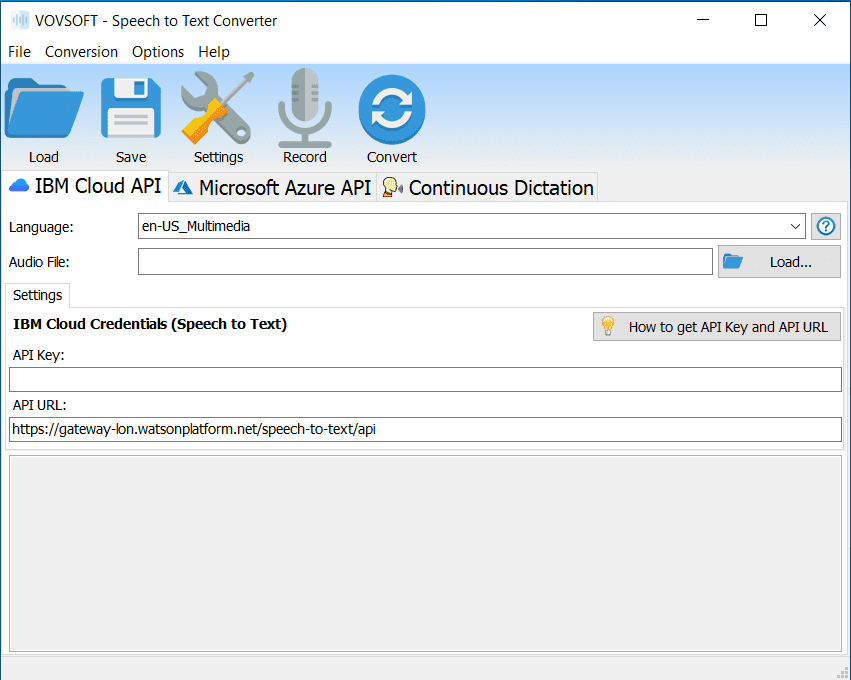This screenshot has height=680, width=851.
Task: Click the window resize grip in status bar
Action: [x=842, y=673]
